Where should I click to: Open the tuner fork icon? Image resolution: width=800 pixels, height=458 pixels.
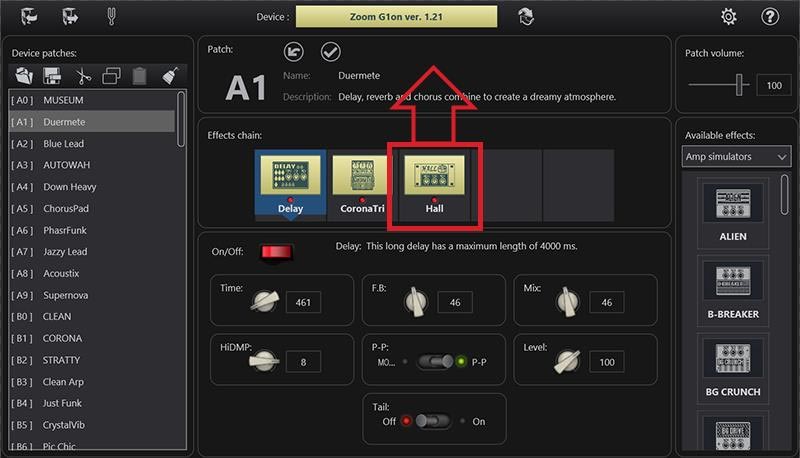[112, 16]
